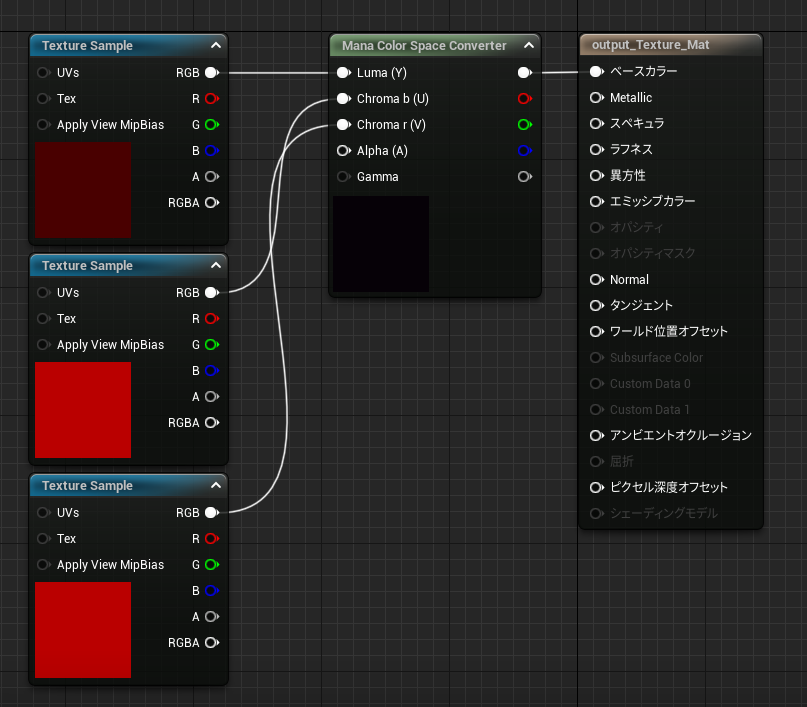Click the Tex input pin on the top Texture Sample

click(44, 98)
